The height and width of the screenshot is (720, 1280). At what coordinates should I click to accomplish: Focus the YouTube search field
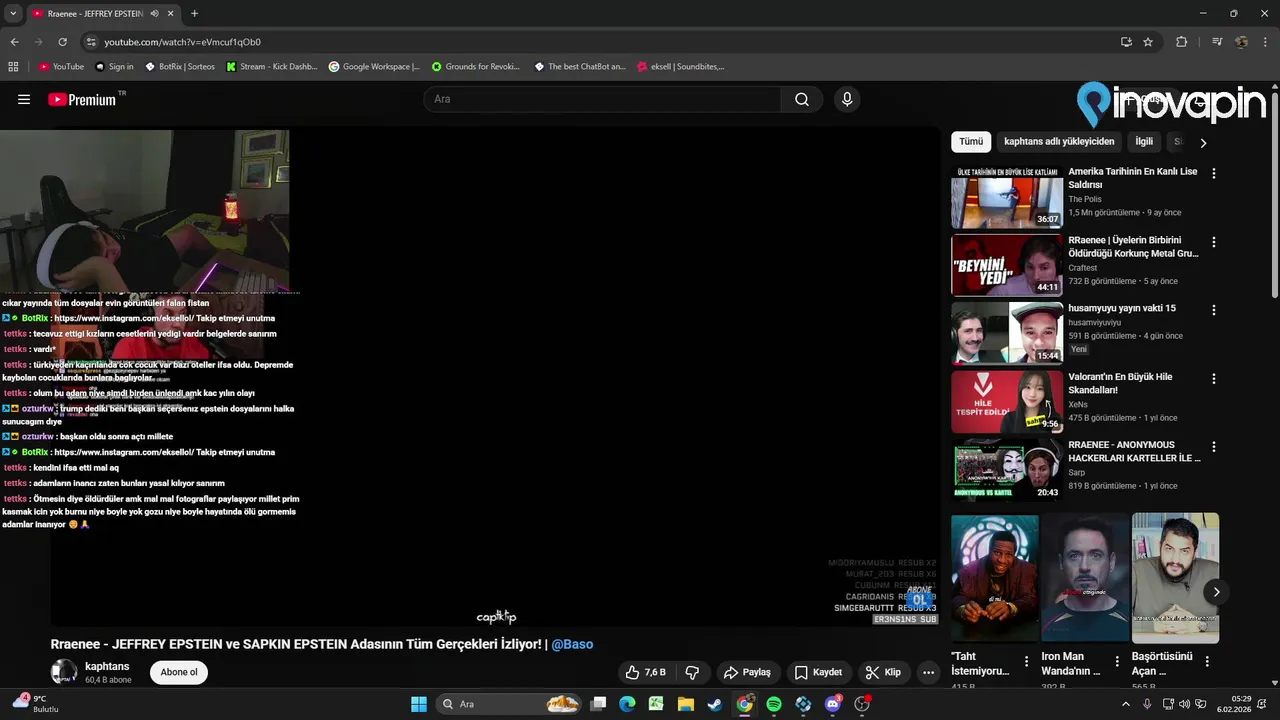[x=603, y=99]
